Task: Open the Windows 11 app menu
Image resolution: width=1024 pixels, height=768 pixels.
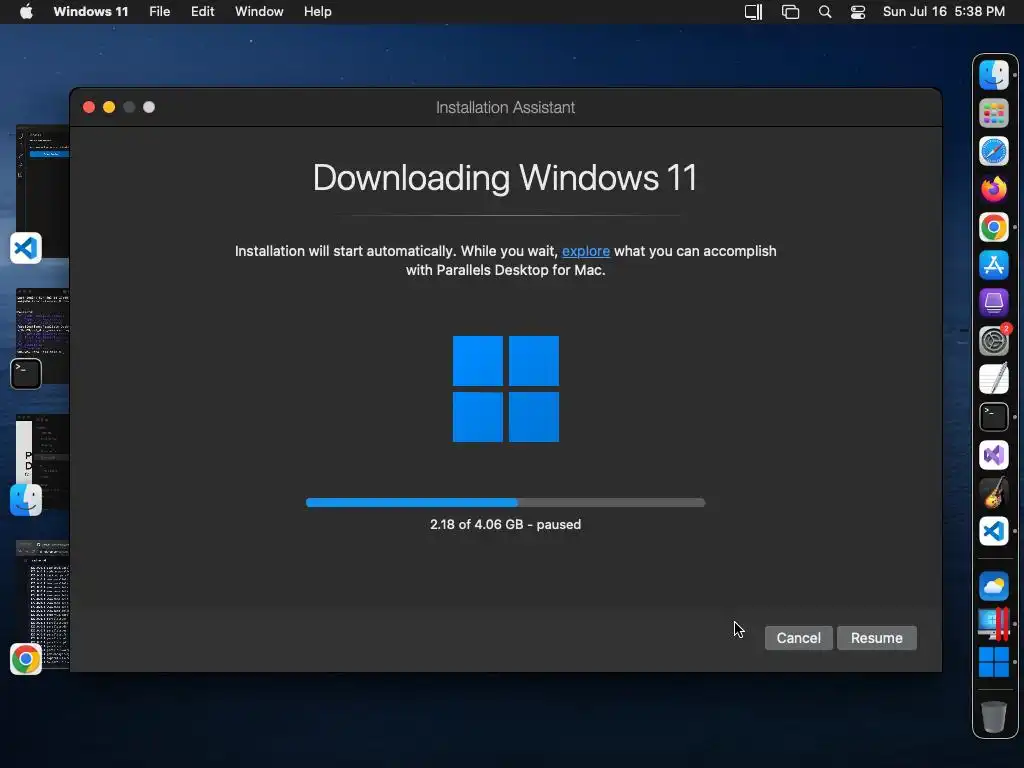Action: pos(91,12)
